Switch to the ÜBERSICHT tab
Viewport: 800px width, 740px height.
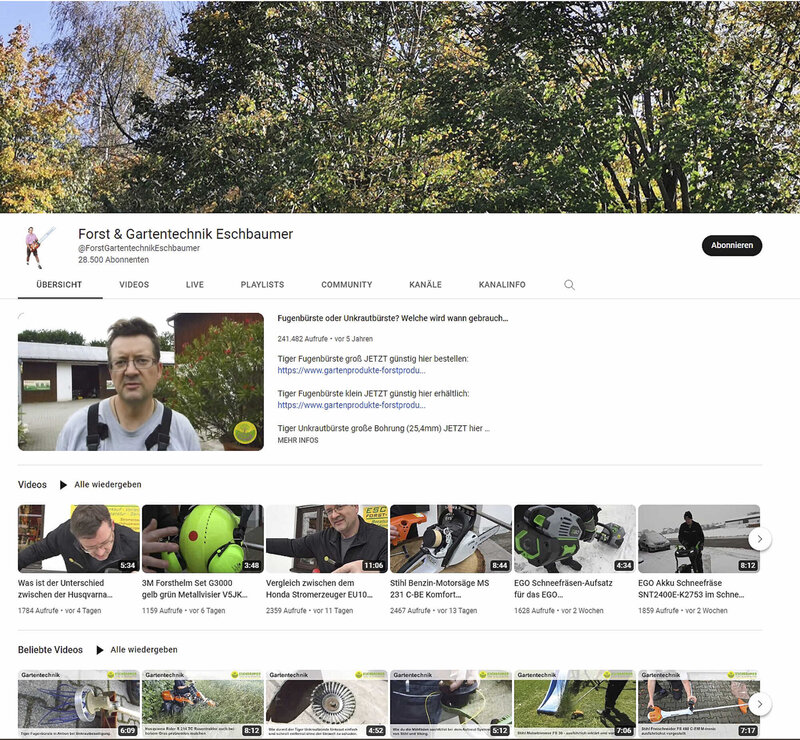point(59,285)
